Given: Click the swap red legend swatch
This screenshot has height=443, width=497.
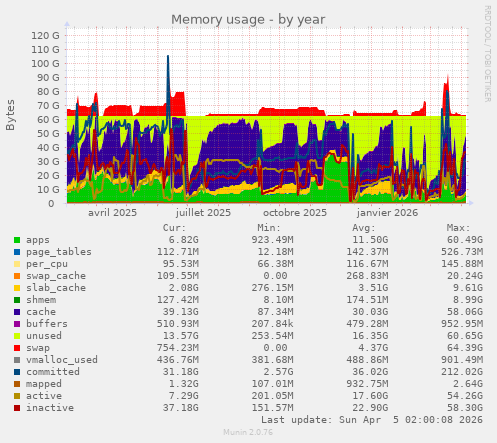Looking at the screenshot, I should point(17,348).
